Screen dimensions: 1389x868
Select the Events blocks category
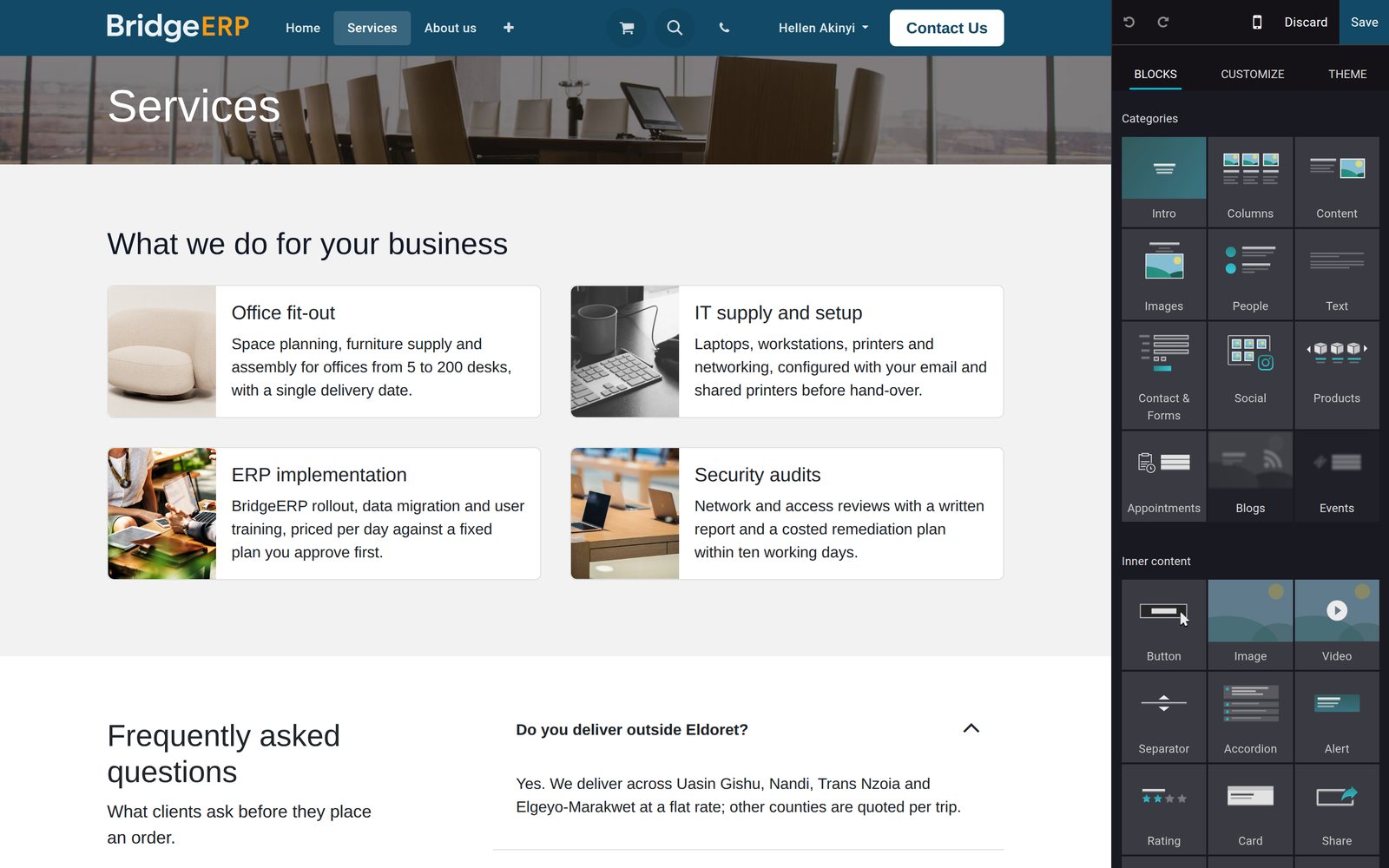click(1336, 477)
